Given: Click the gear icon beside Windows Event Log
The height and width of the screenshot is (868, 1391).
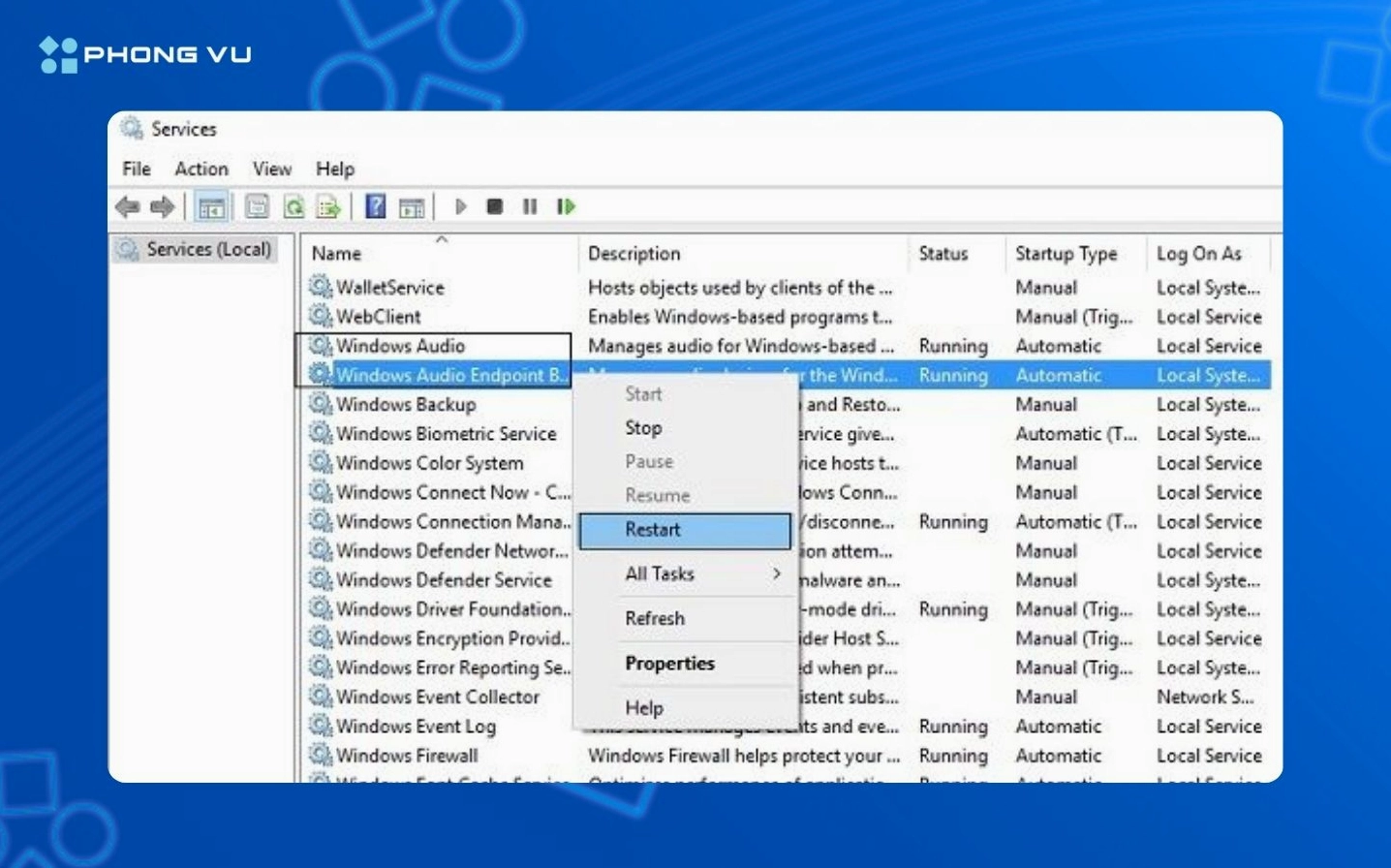Looking at the screenshot, I should pos(321,726).
